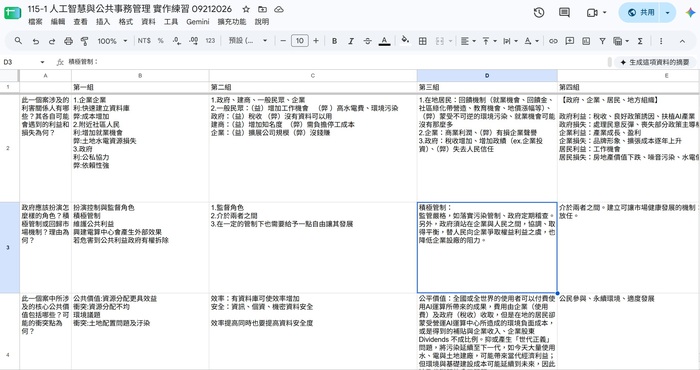Toggle strikethrough formatting
Viewport: 700px width, 370px height.
click(367, 41)
